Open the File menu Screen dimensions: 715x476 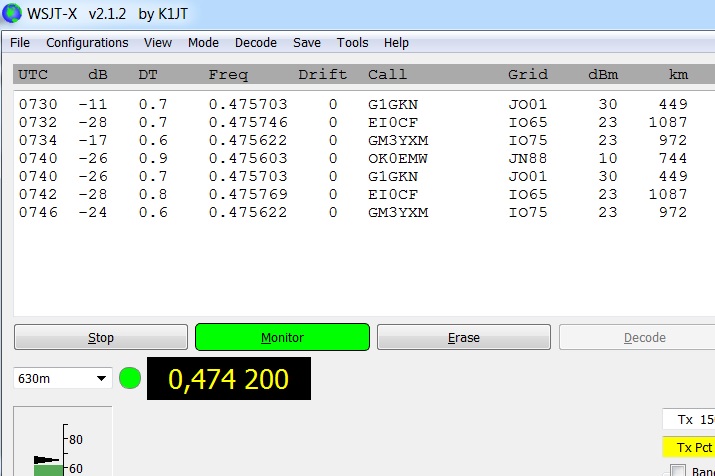click(20, 43)
